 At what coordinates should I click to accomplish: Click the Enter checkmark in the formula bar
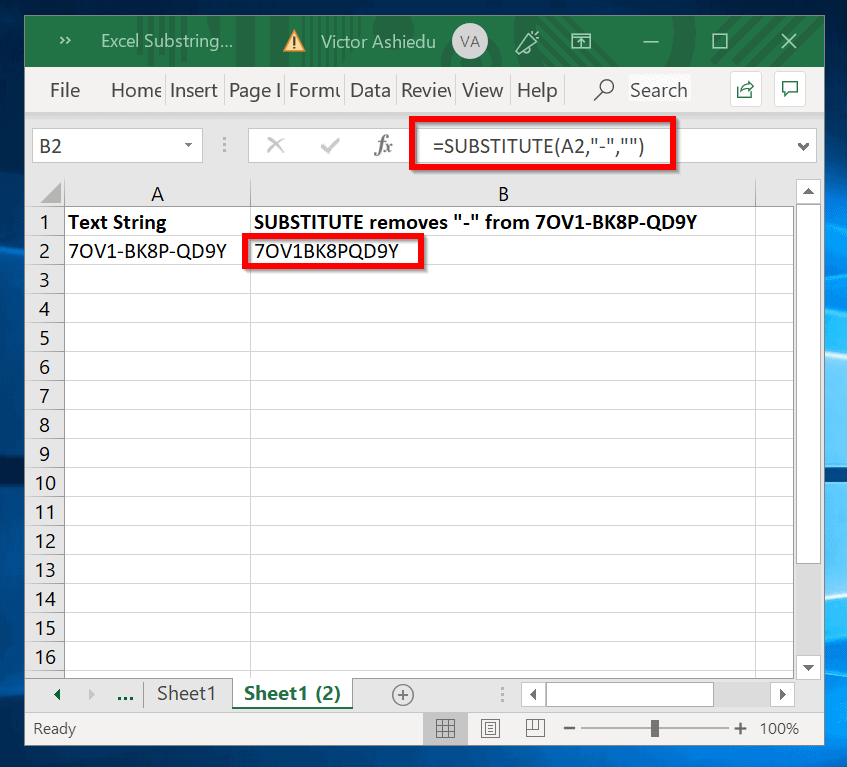pos(329,145)
